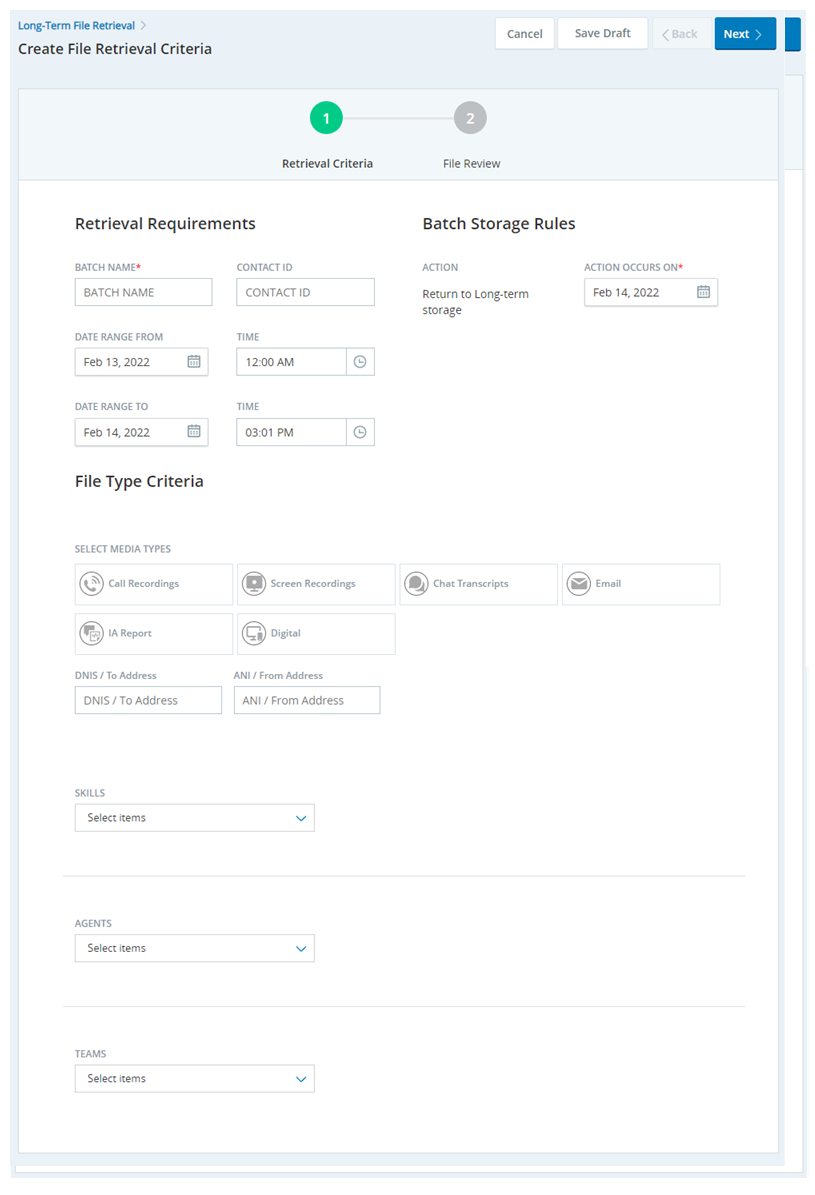The image size is (815, 1195).
Task: Click the Create File Retrieval Criteria title
Action: [115, 49]
